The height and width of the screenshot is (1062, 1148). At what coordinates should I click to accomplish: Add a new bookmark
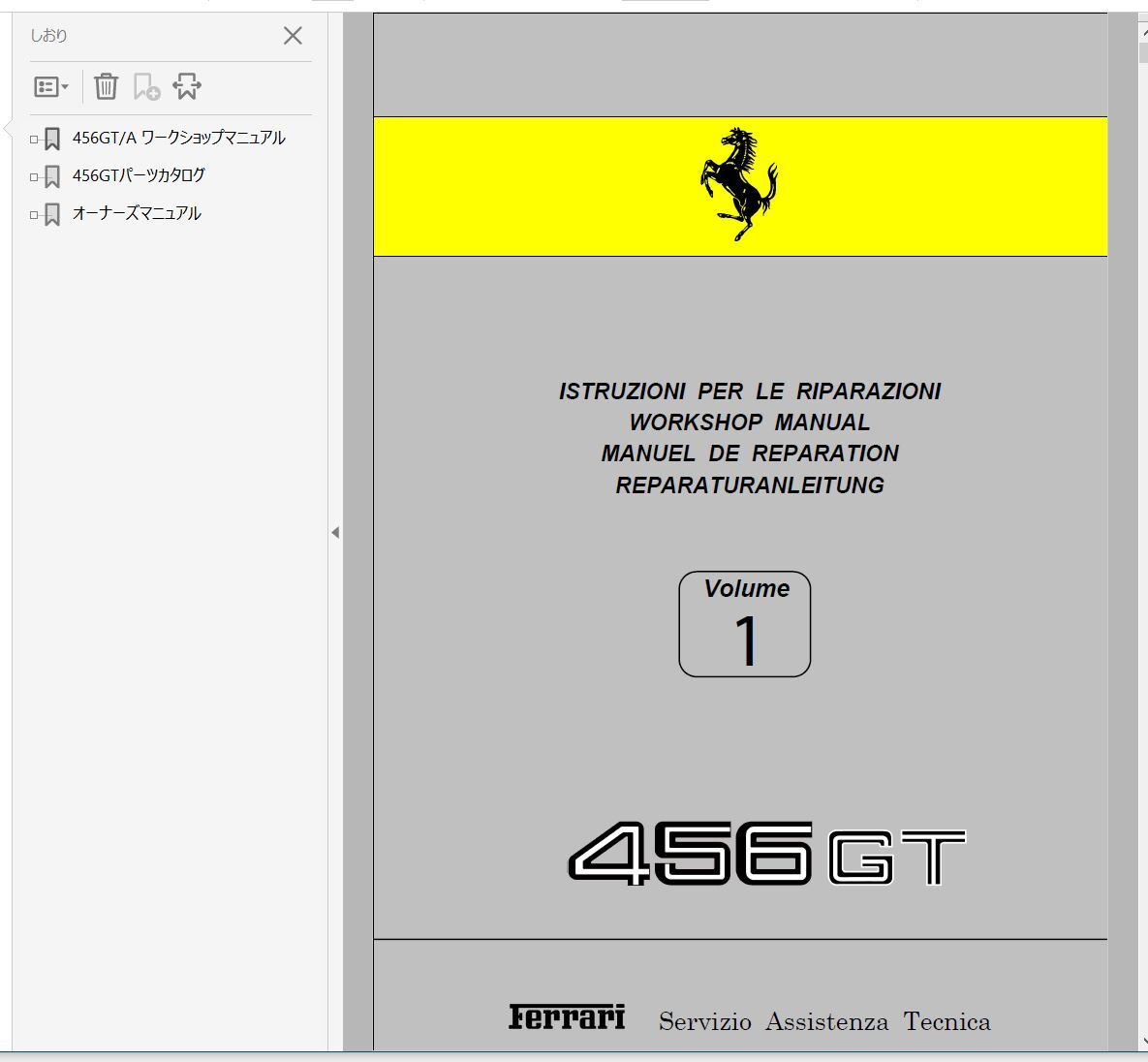[146, 86]
